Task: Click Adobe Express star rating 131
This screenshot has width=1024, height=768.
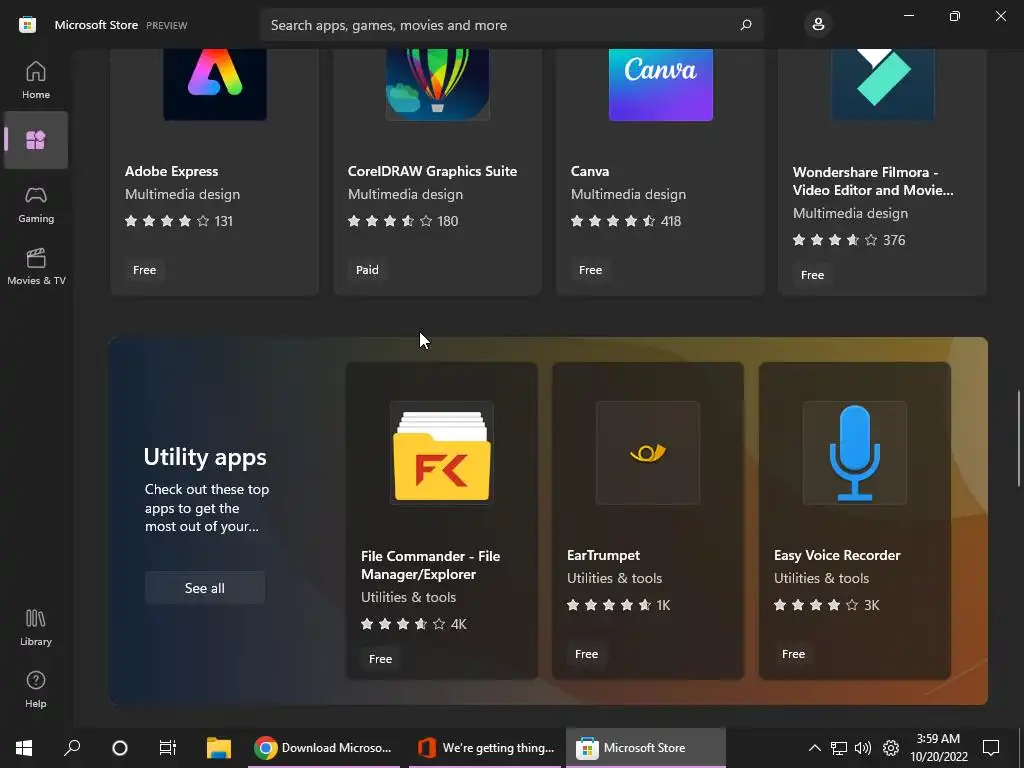Action: [x=178, y=221]
